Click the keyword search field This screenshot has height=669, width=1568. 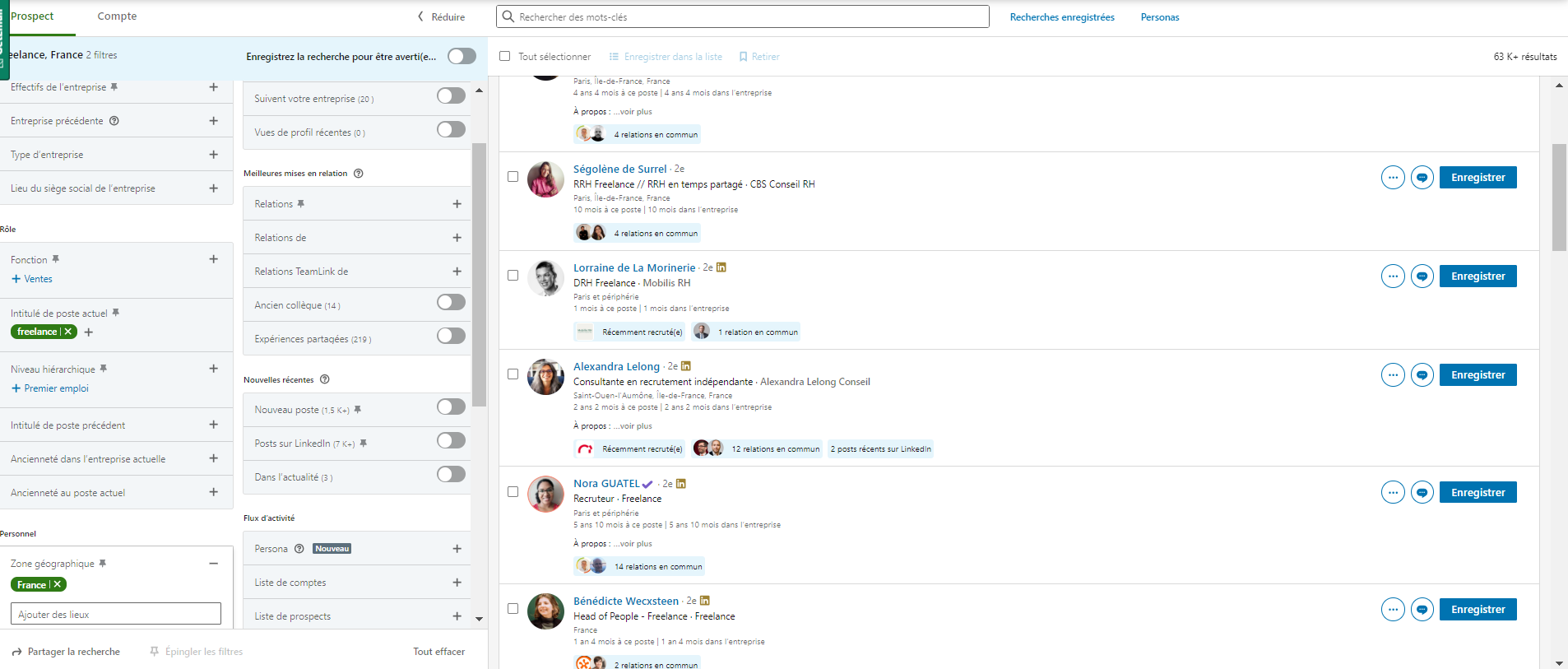743,16
